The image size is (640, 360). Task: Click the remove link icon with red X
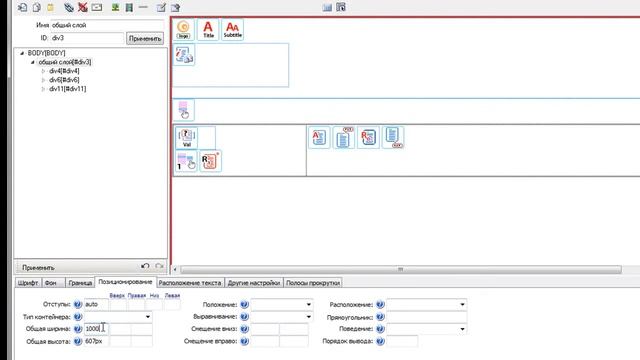[83, 7]
